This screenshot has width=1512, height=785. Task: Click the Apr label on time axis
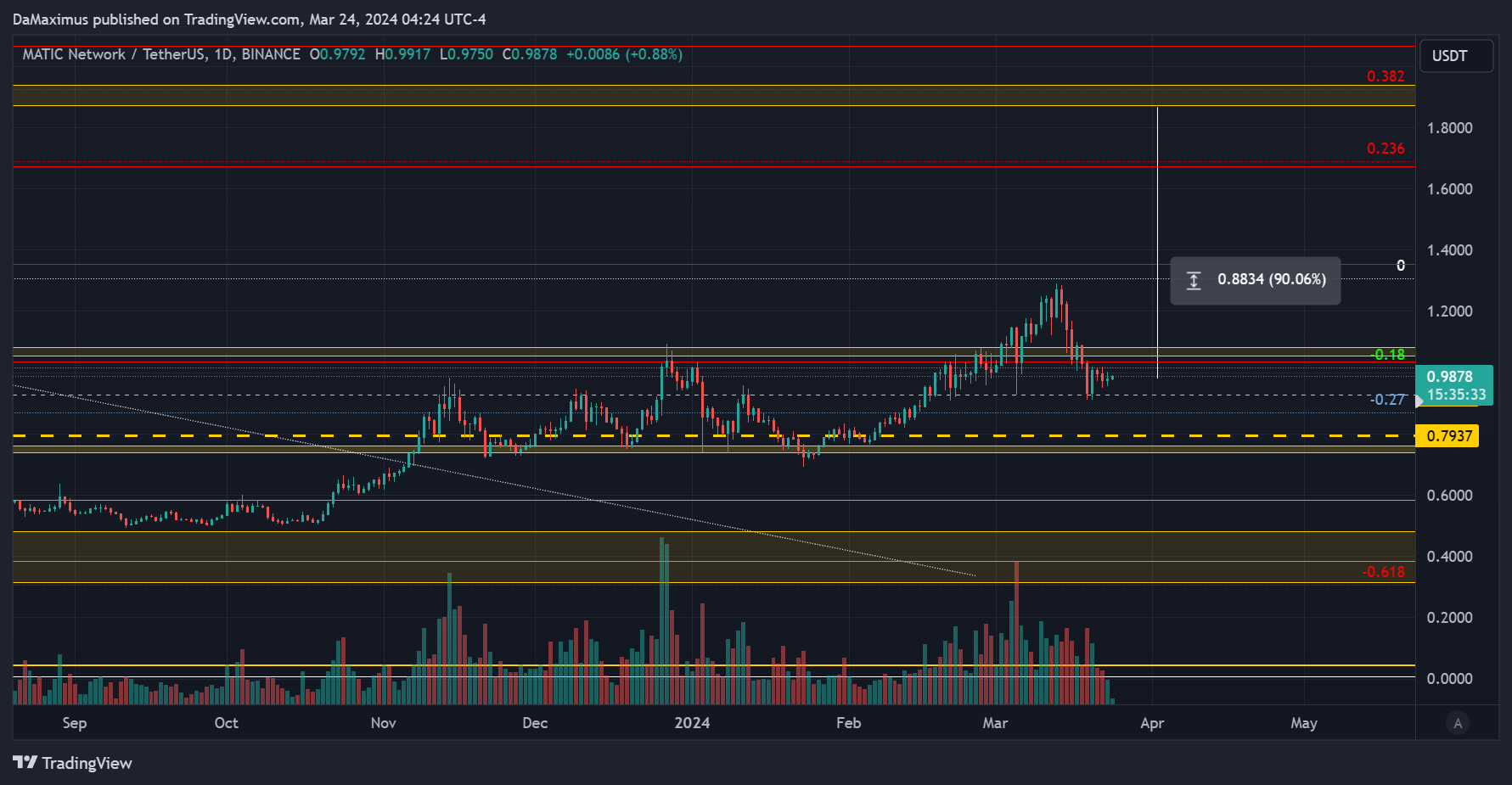coord(1152,723)
